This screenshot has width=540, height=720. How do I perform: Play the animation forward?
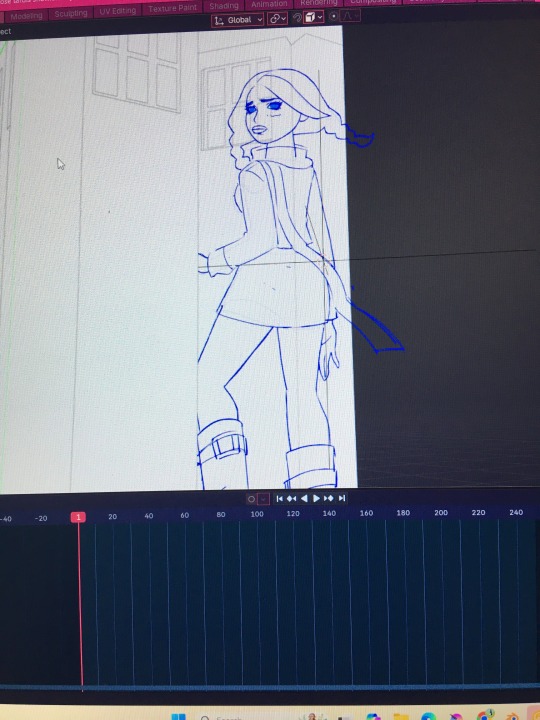click(x=316, y=499)
